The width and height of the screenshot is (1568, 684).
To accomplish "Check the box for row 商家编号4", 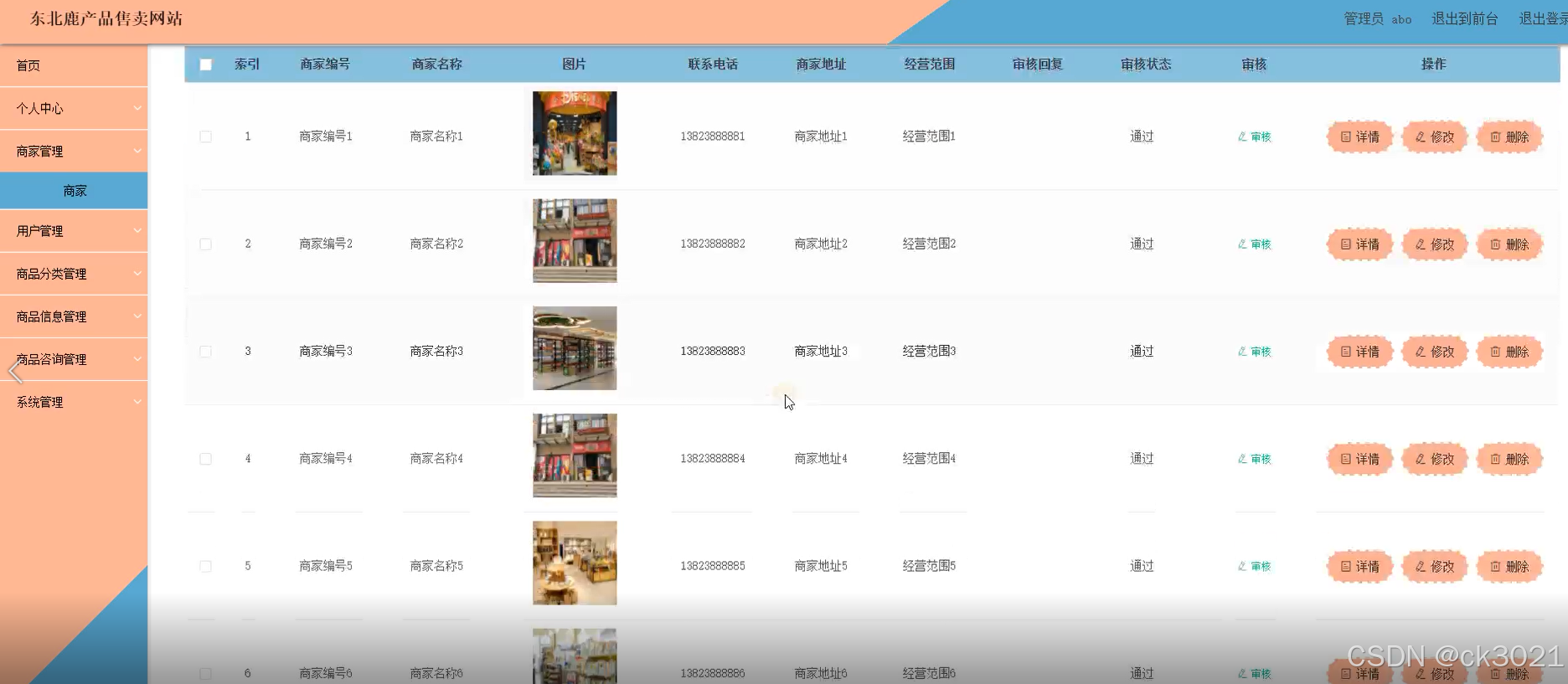I will [x=205, y=459].
